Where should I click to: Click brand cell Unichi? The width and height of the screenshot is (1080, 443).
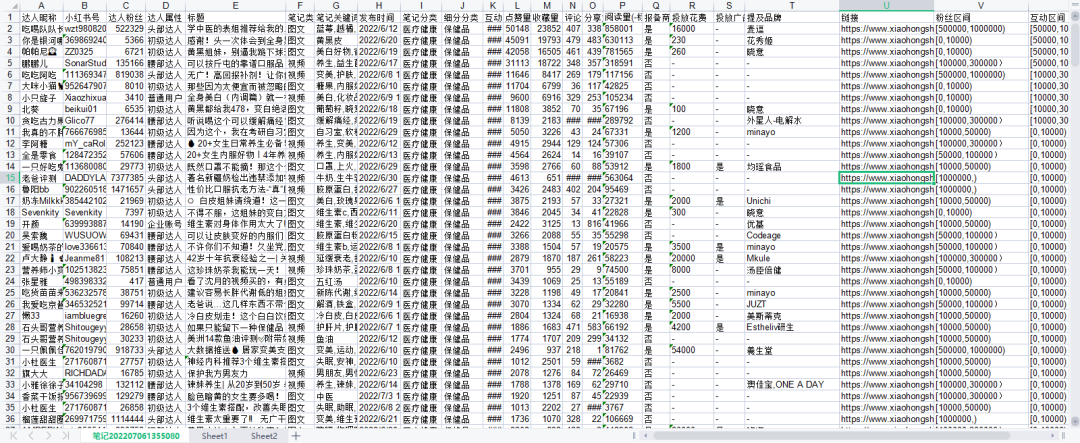(x=791, y=200)
